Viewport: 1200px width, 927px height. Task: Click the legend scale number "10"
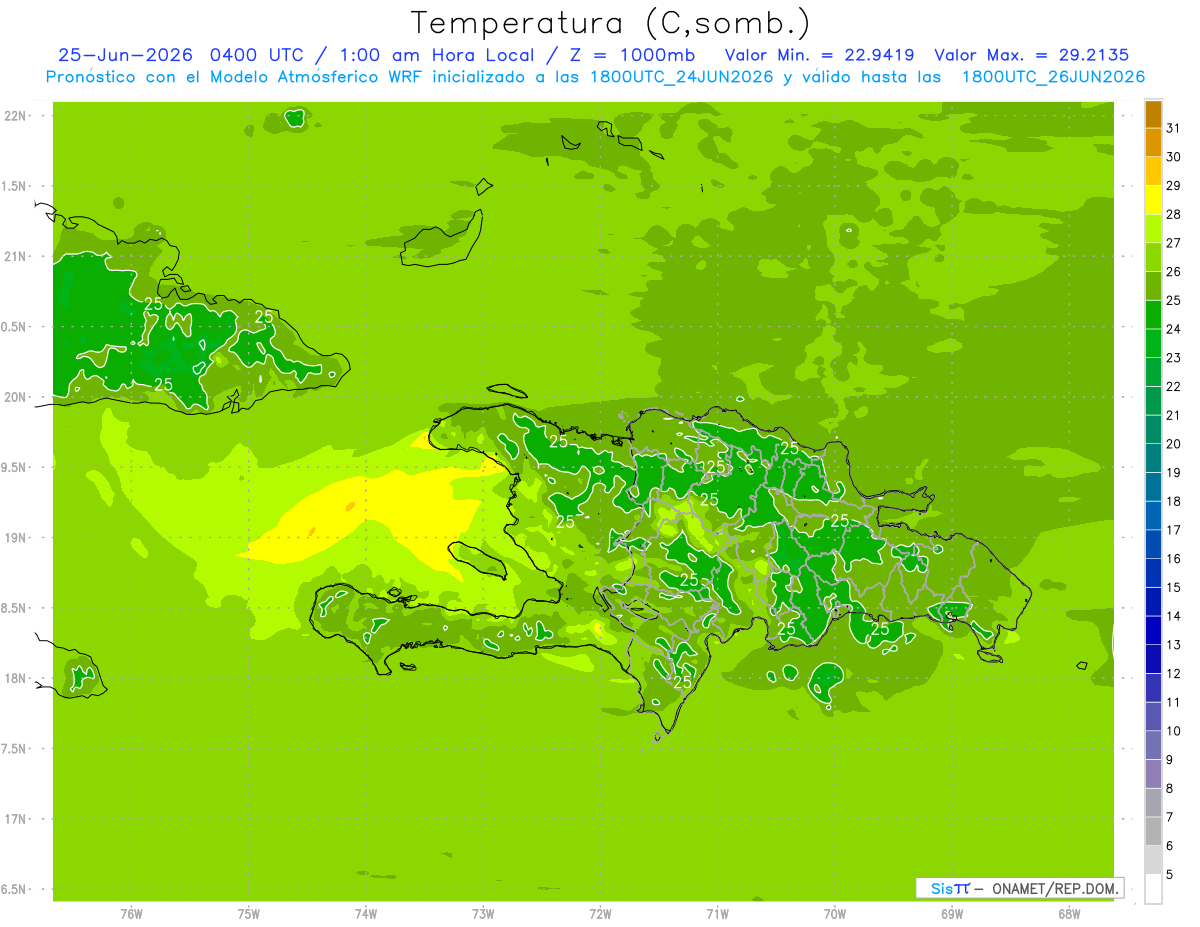coord(1174,731)
